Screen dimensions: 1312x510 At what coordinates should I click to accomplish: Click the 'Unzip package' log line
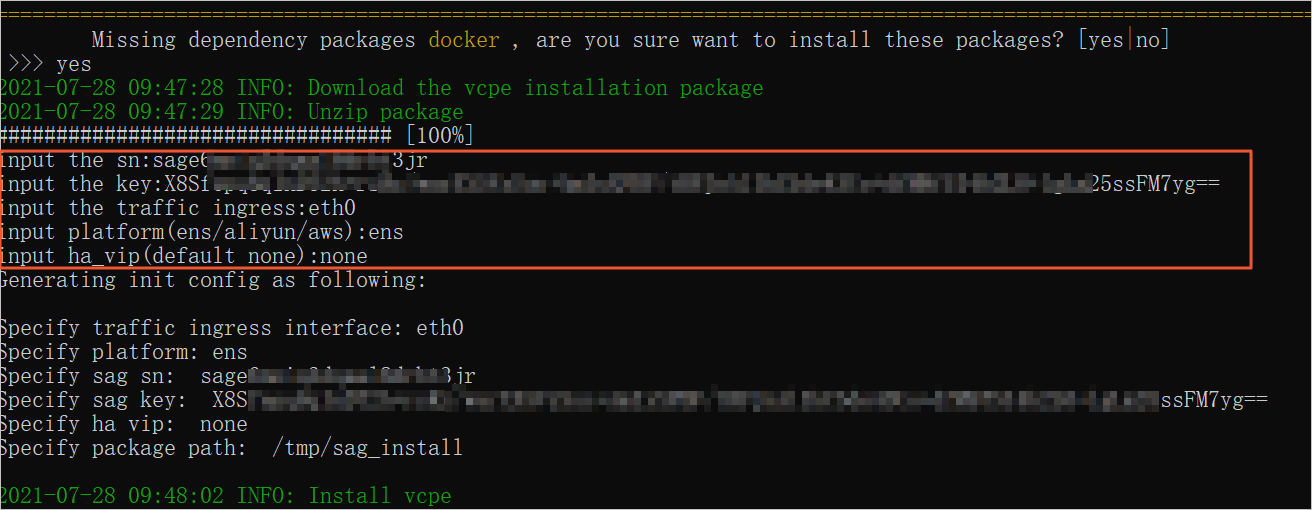231,112
